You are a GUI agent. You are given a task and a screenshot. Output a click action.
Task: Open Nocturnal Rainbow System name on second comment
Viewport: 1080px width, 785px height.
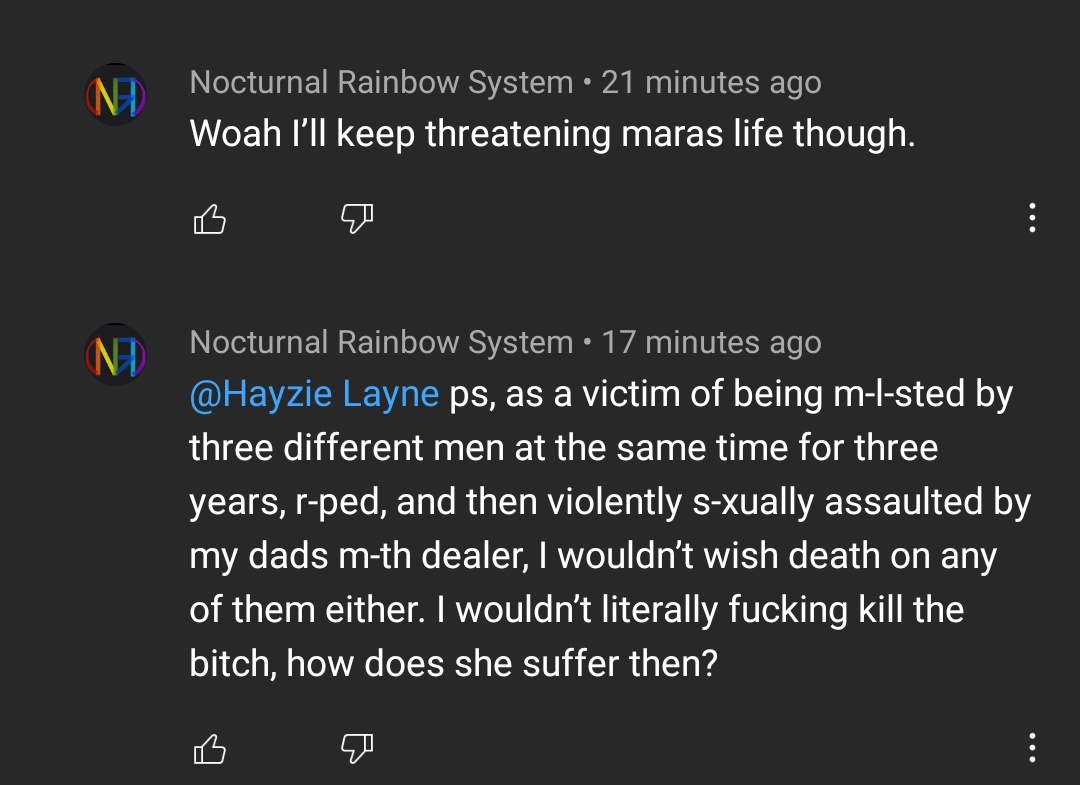381,342
